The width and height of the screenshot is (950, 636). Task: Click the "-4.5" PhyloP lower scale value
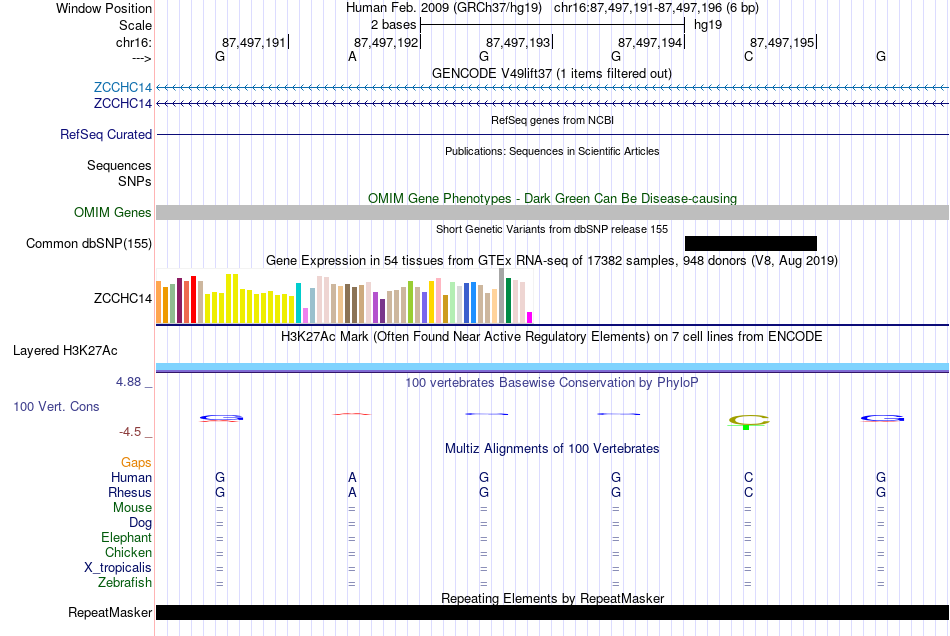(x=130, y=432)
